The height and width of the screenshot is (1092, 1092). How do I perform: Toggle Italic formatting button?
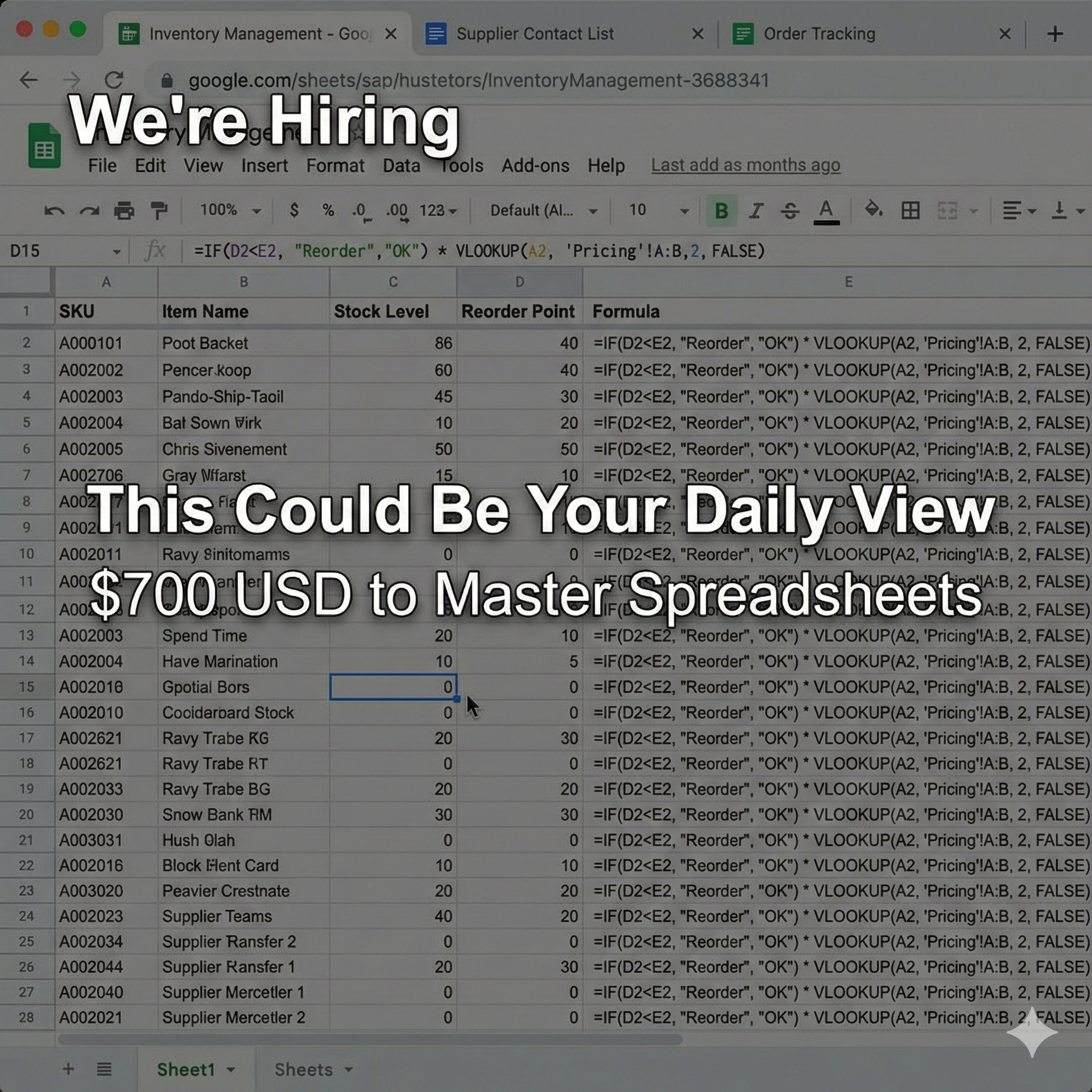(756, 211)
